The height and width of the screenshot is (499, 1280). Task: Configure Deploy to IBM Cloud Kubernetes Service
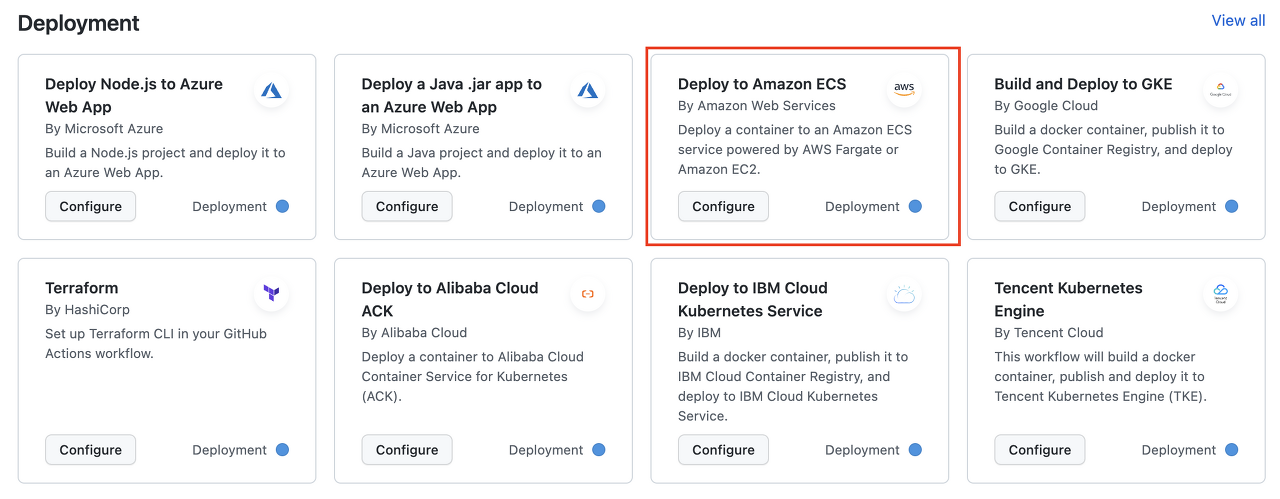tap(723, 450)
